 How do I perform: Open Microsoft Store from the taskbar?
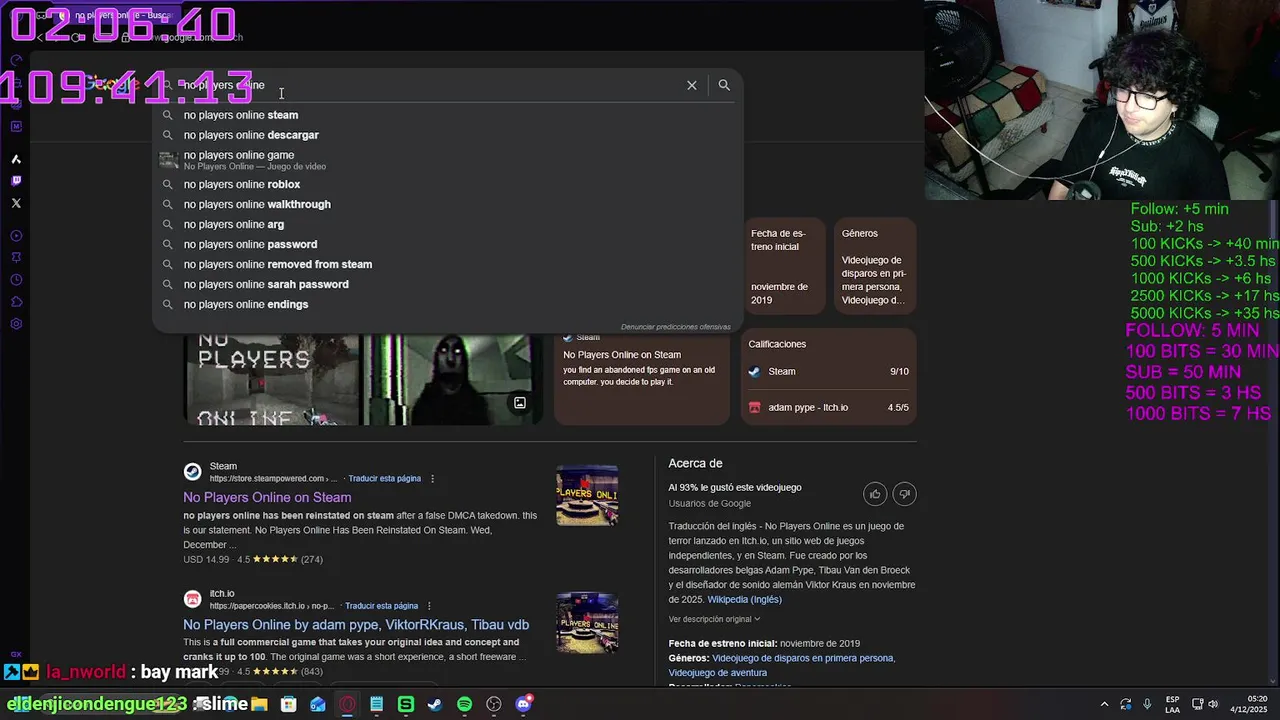click(288, 704)
